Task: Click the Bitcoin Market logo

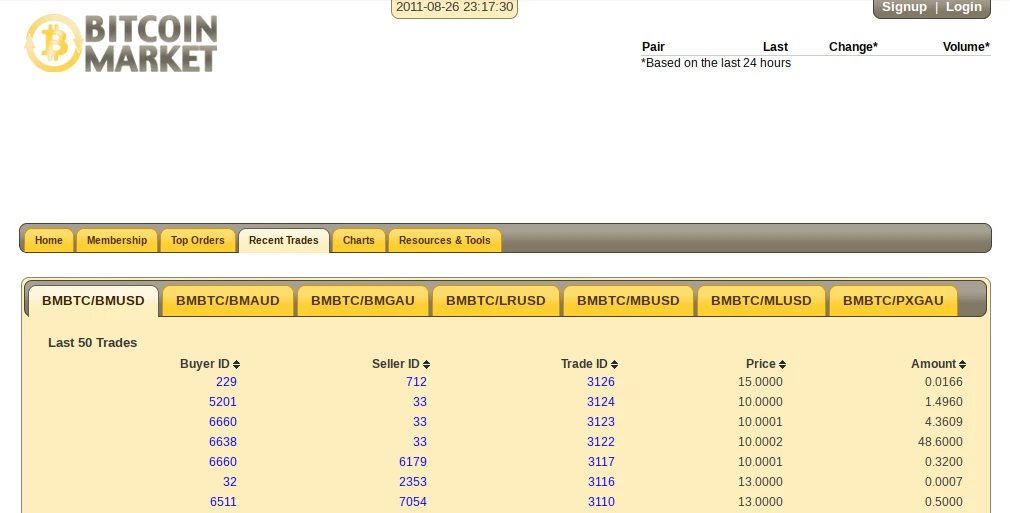Action: click(121, 43)
